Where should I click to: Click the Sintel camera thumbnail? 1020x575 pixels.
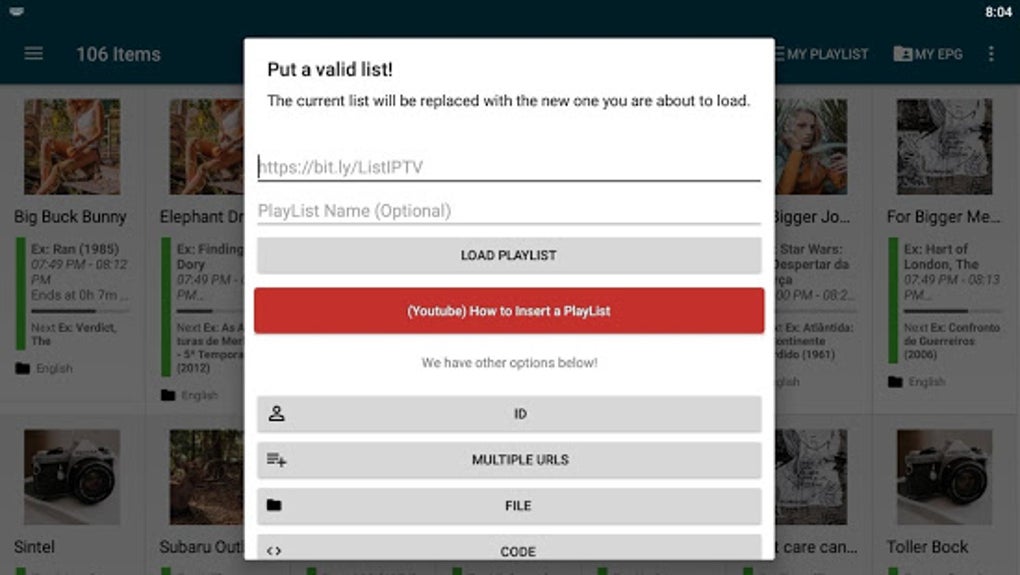[72, 478]
